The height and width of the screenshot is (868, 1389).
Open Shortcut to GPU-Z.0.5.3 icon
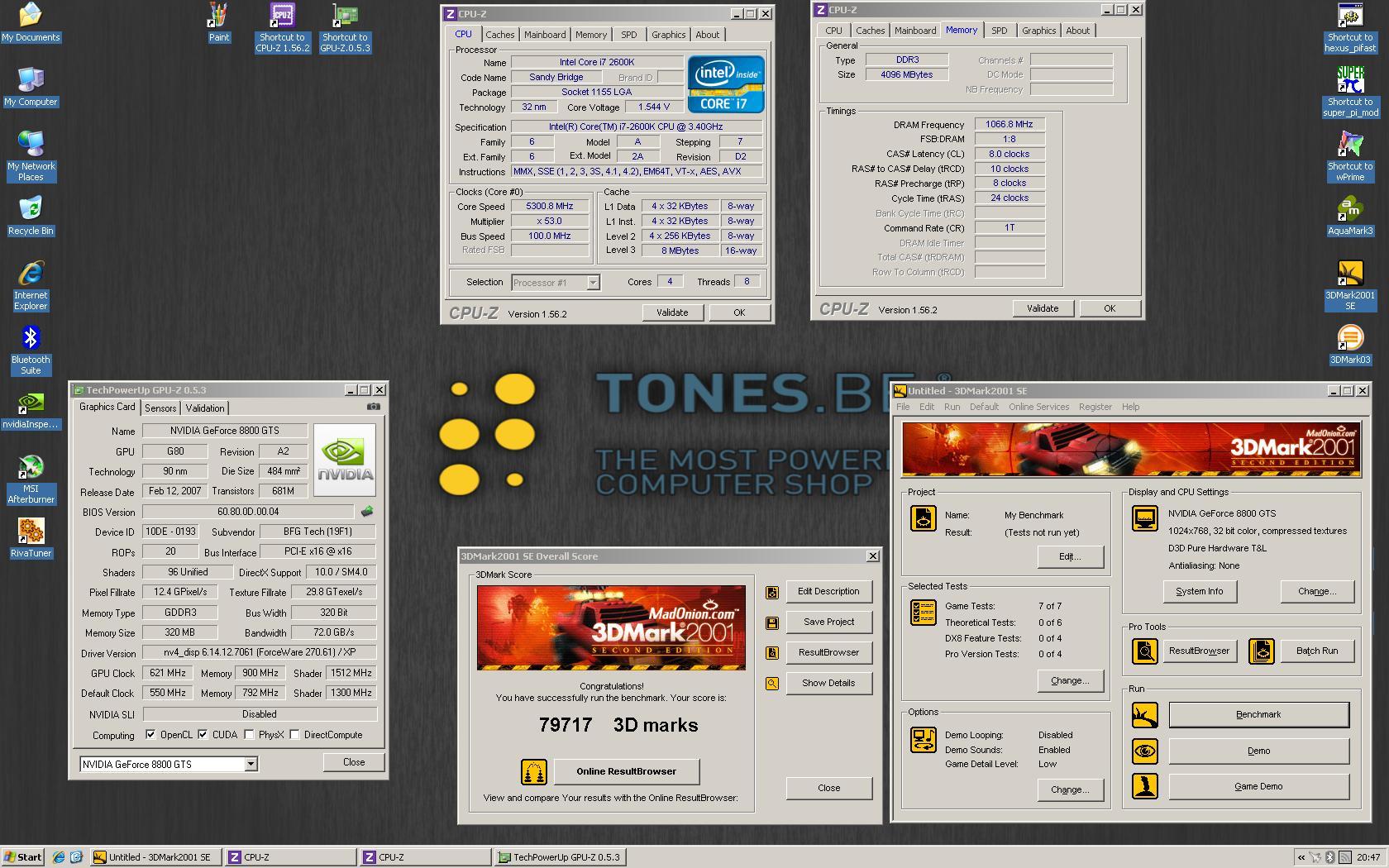(x=345, y=27)
